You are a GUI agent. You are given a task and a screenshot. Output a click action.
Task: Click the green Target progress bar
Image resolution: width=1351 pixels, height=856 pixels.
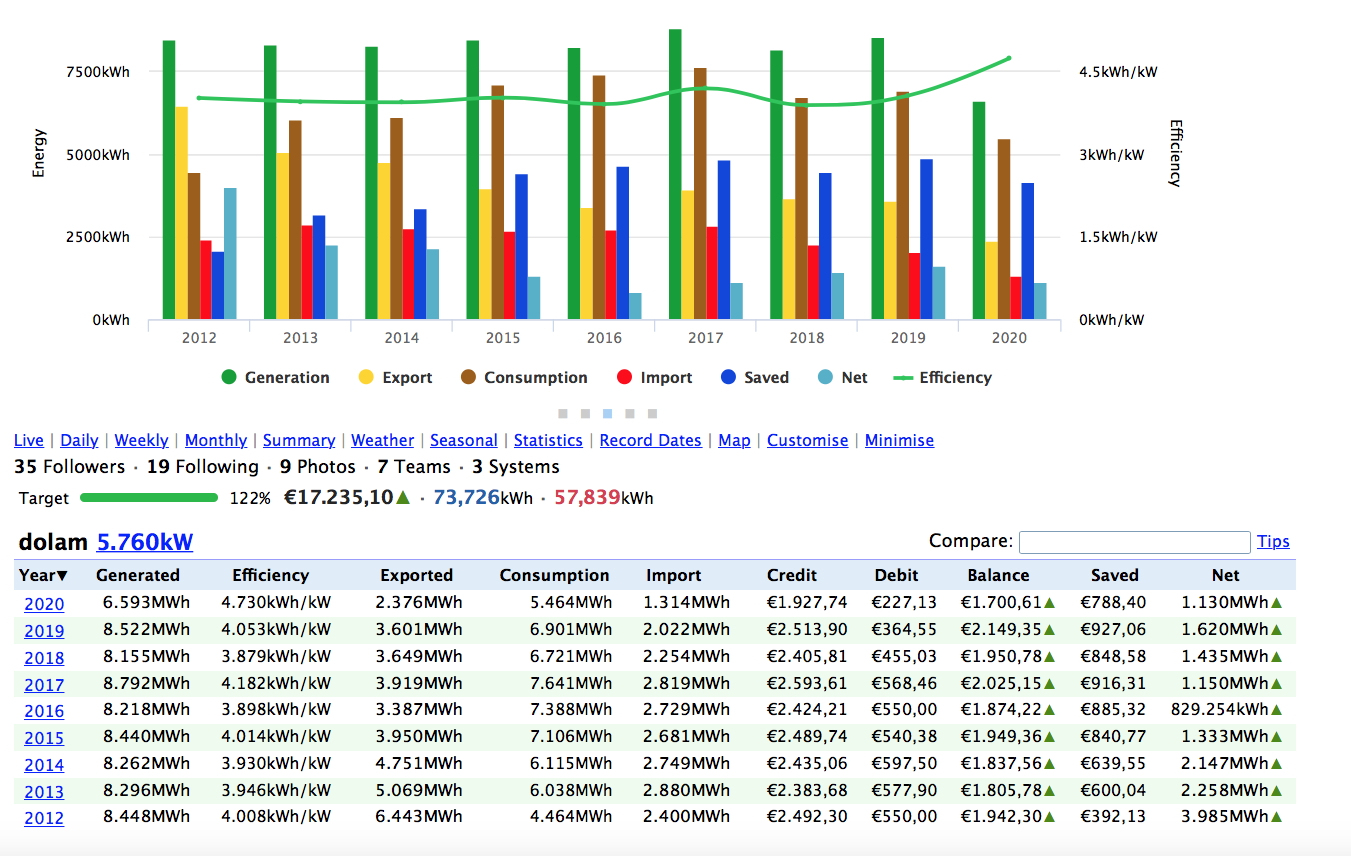coord(149,497)
